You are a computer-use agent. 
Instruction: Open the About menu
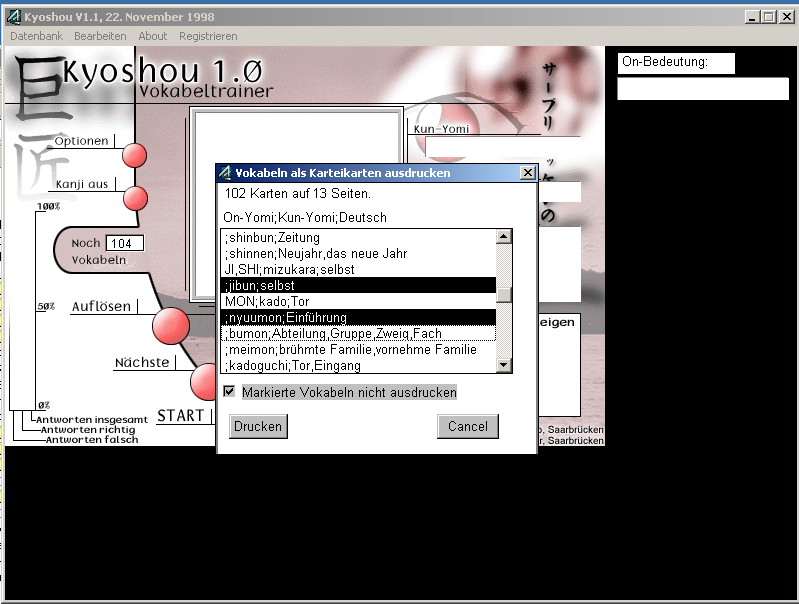click(153, 36)
